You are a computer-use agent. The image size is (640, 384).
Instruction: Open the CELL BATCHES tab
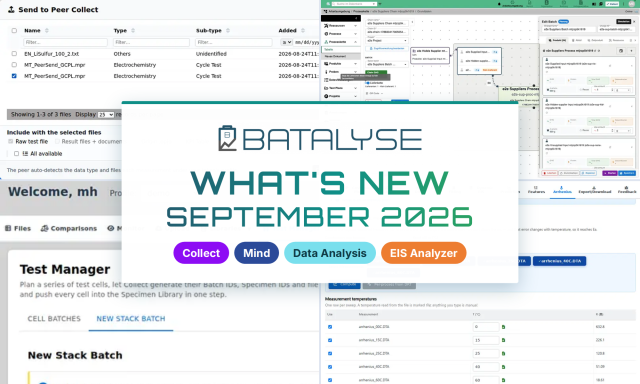(x=54, y=319)
